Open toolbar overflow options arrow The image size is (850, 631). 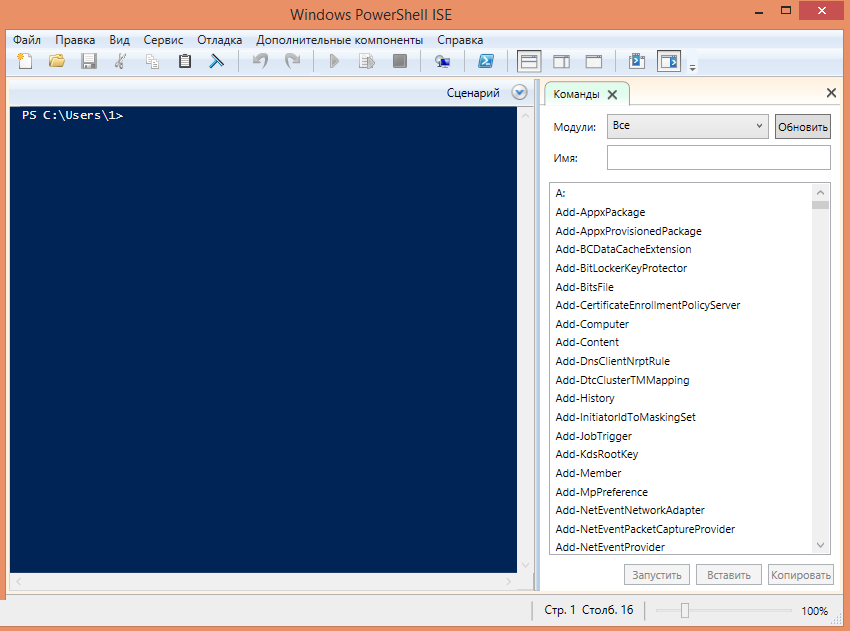(692, 68)
